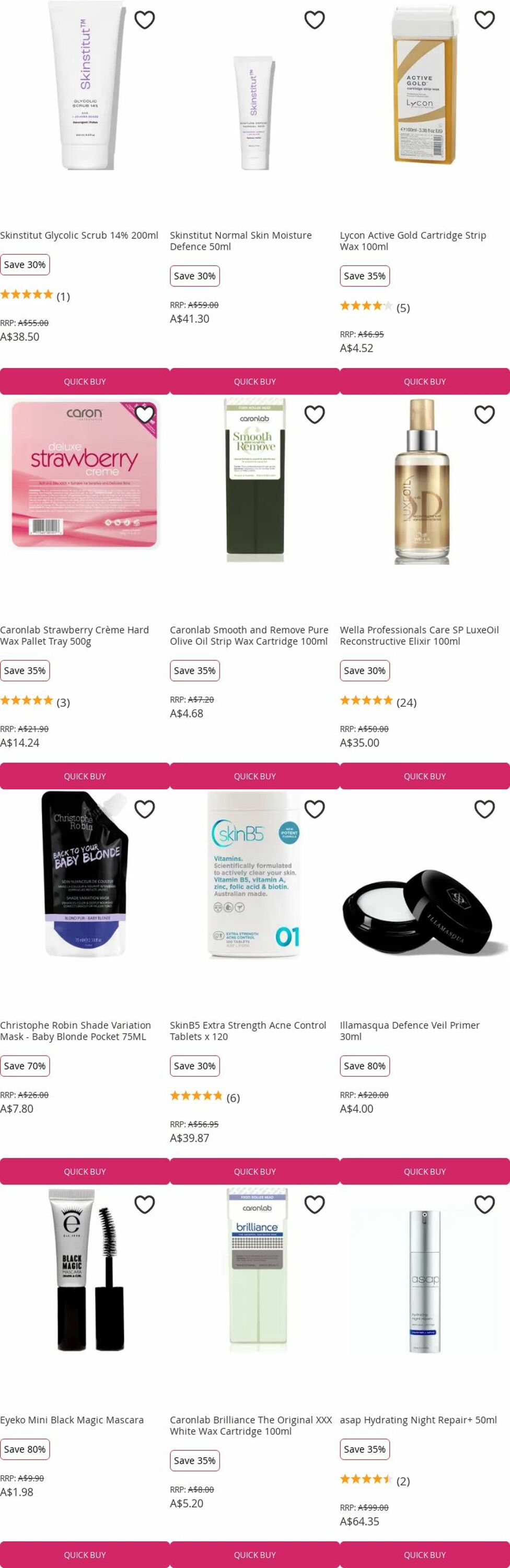Open Wella LuxeOil 24 reviews rating
The image size is (510, 1568).
click(x=378, y=702)
